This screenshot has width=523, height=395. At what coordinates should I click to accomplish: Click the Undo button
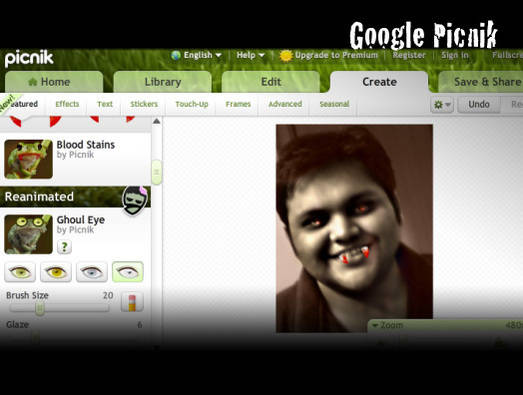tap(479, 104)
